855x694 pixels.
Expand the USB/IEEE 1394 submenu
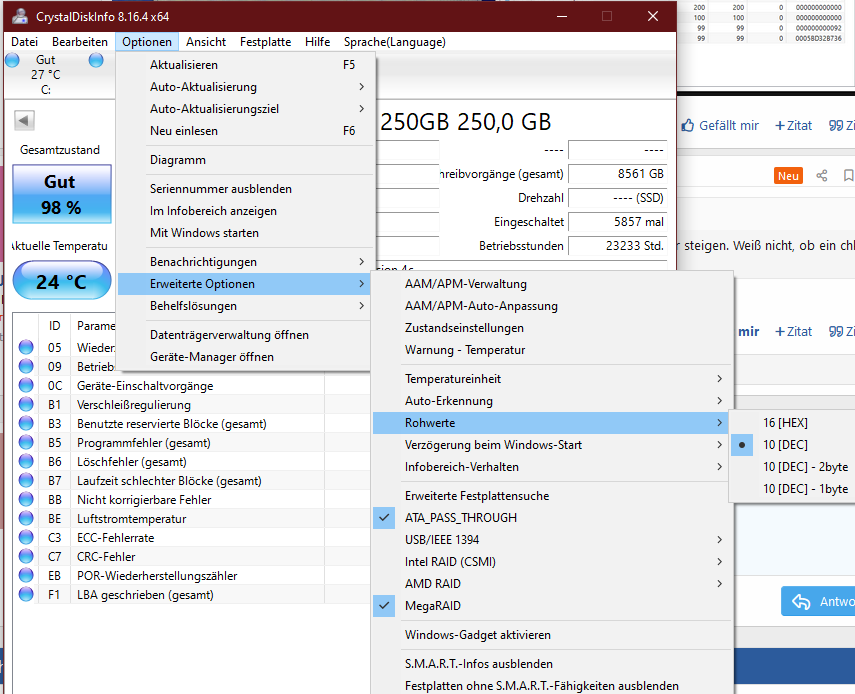pyautogui.click(x=552, y=540)
